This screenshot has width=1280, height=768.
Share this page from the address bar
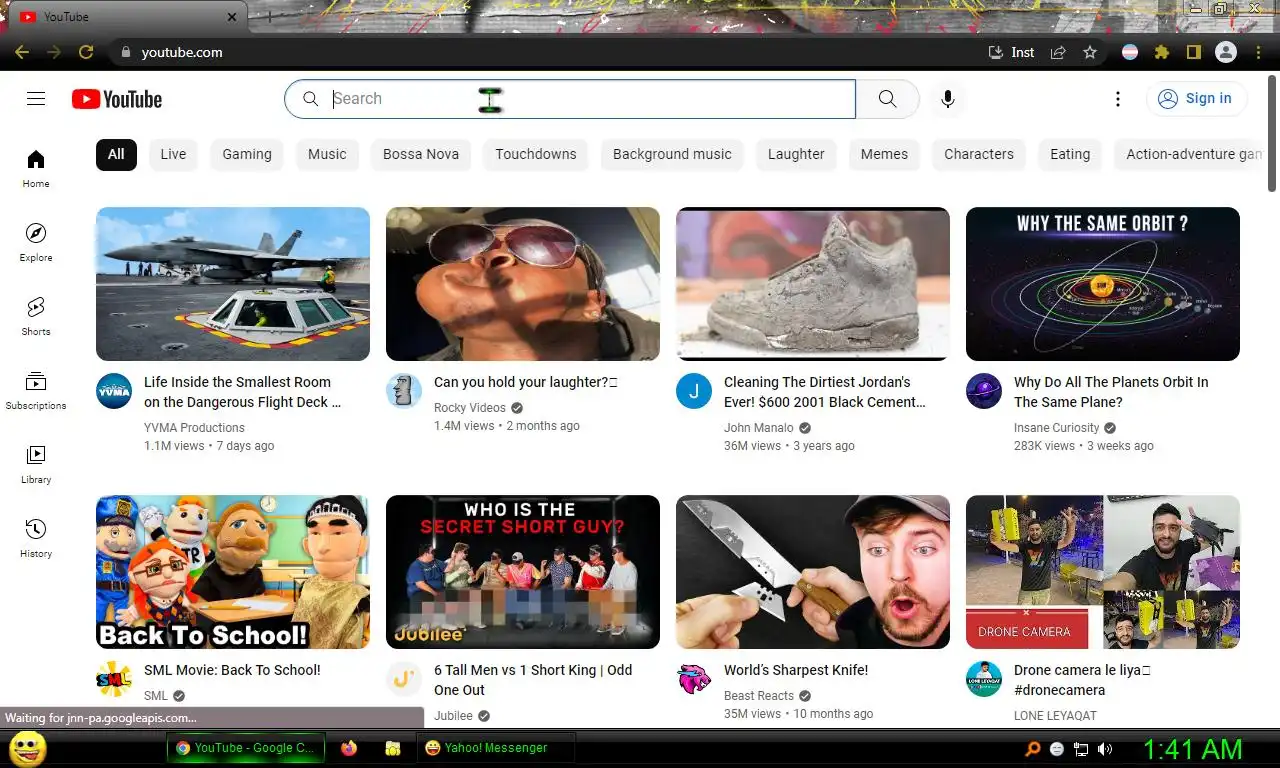tap(1058, 52)
